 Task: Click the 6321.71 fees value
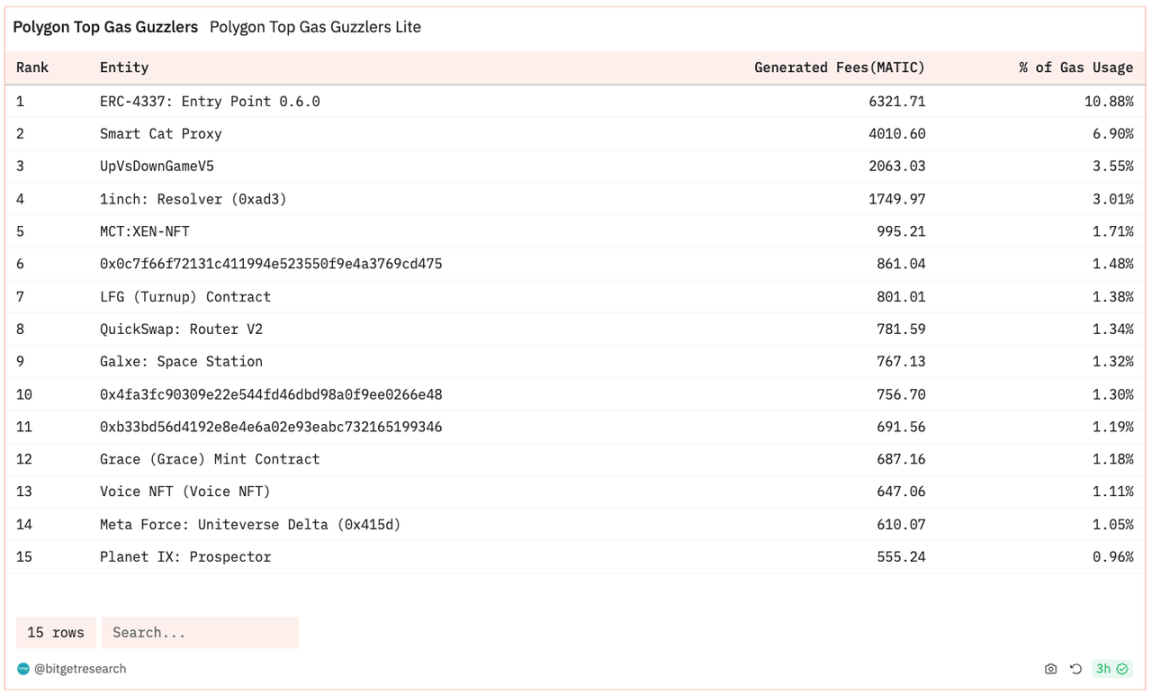tap(896, 101)
